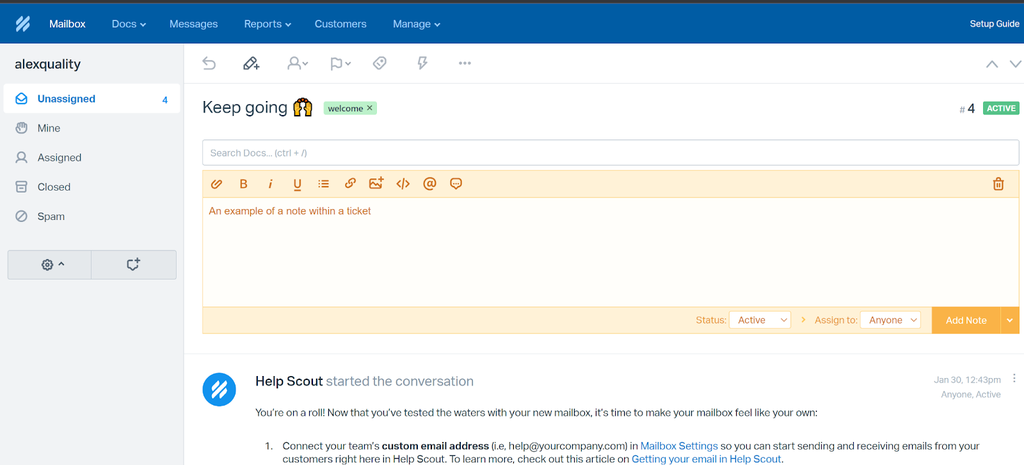The width and height of the screenshot is (1024, 465).
Task: Insert a bulleted list in note
Action: [x=323, y=184]
